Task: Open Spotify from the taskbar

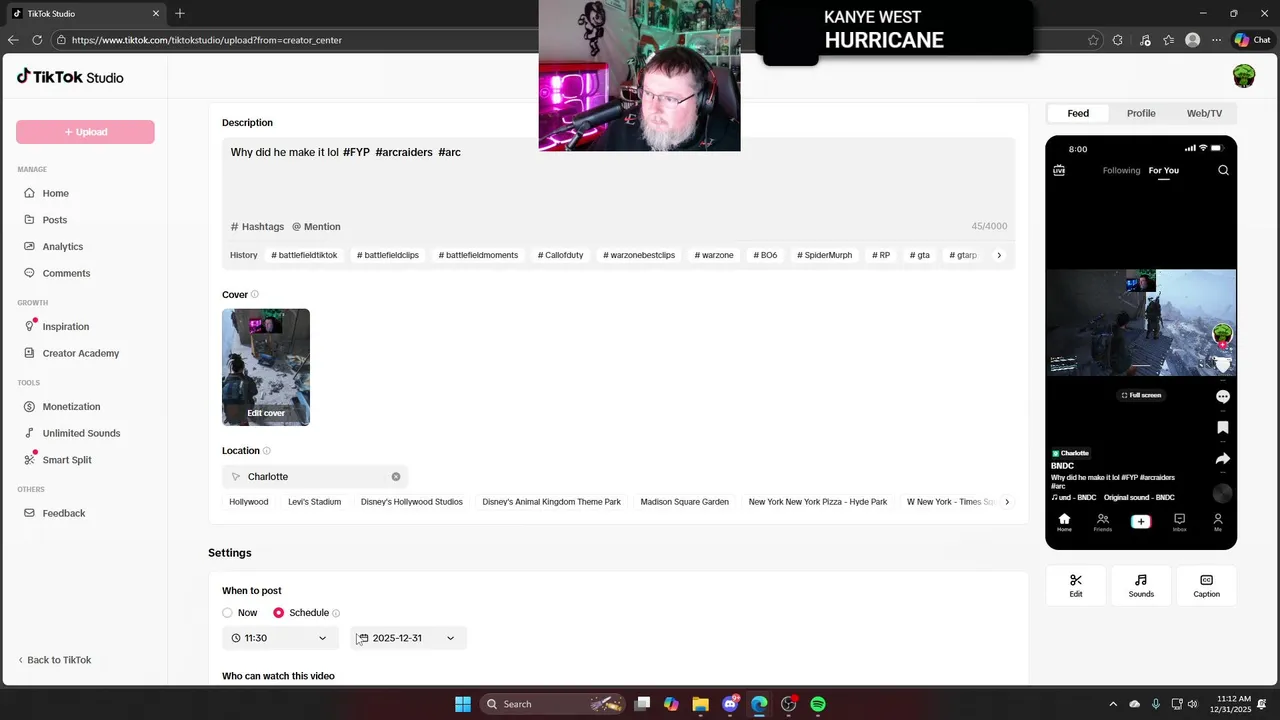Action: (x=818, y=704)
